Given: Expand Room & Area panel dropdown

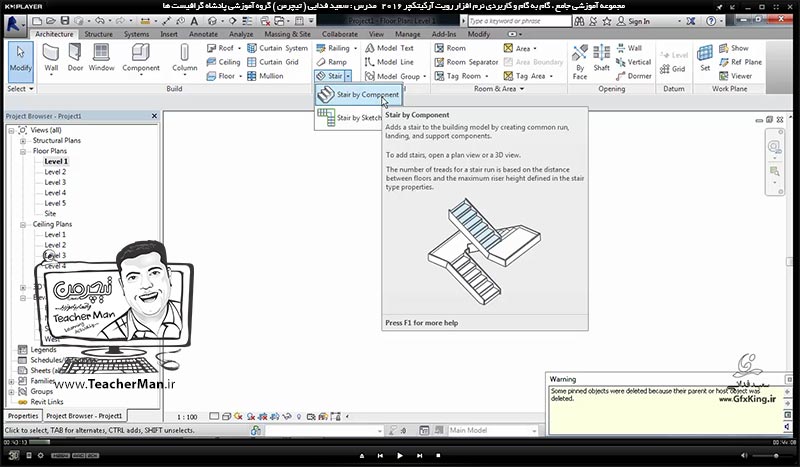Looking at the screenshot, I should click(x=499, y=89).
